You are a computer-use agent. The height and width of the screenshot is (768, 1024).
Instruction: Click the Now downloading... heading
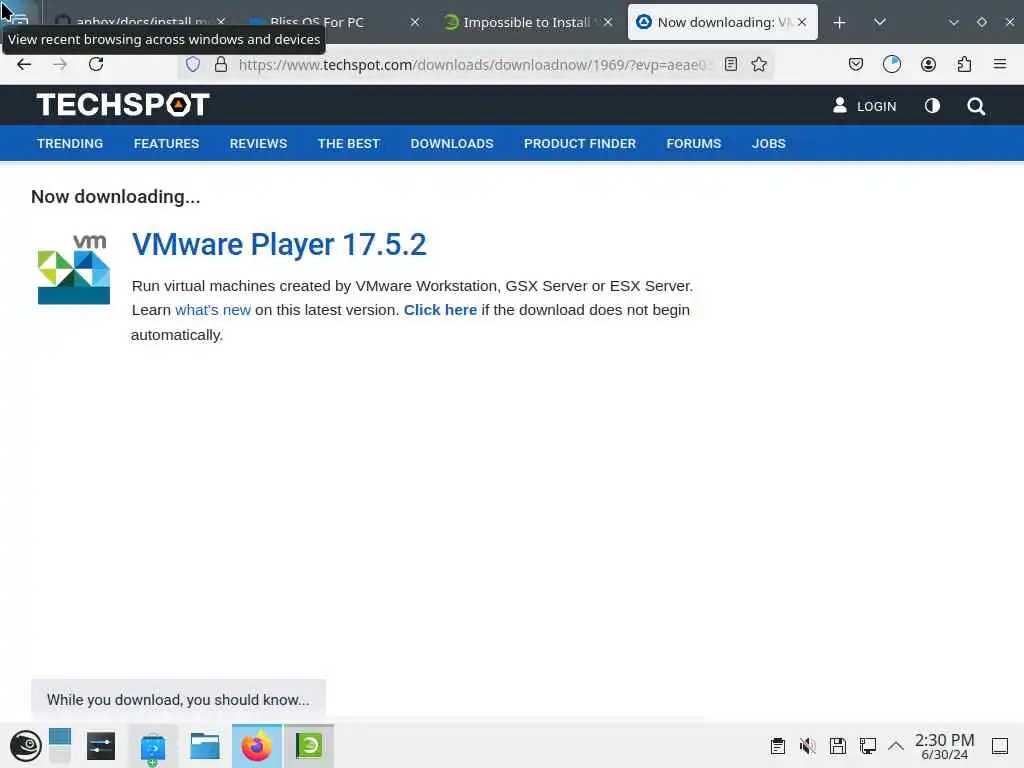116,197
